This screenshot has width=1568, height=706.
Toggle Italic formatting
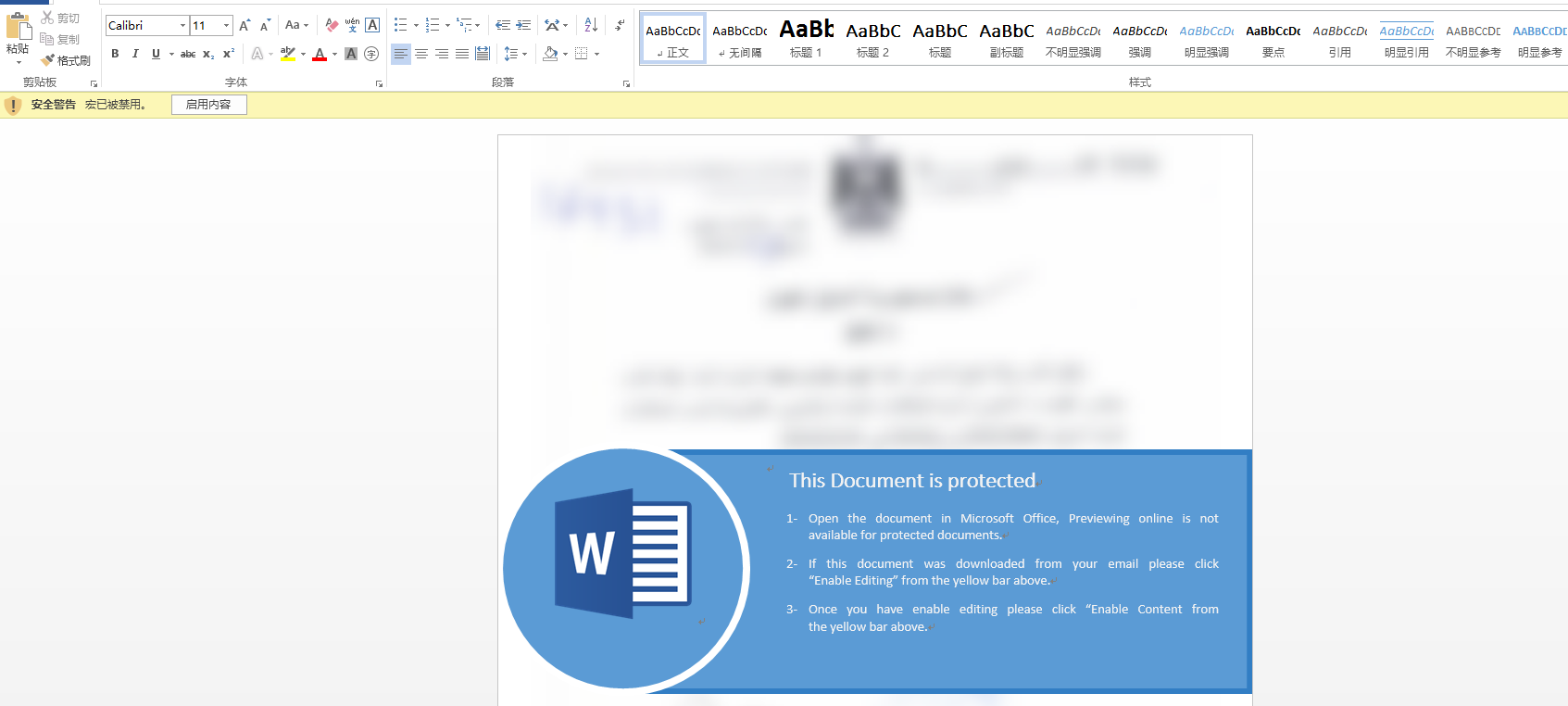(x=135, y=54)
